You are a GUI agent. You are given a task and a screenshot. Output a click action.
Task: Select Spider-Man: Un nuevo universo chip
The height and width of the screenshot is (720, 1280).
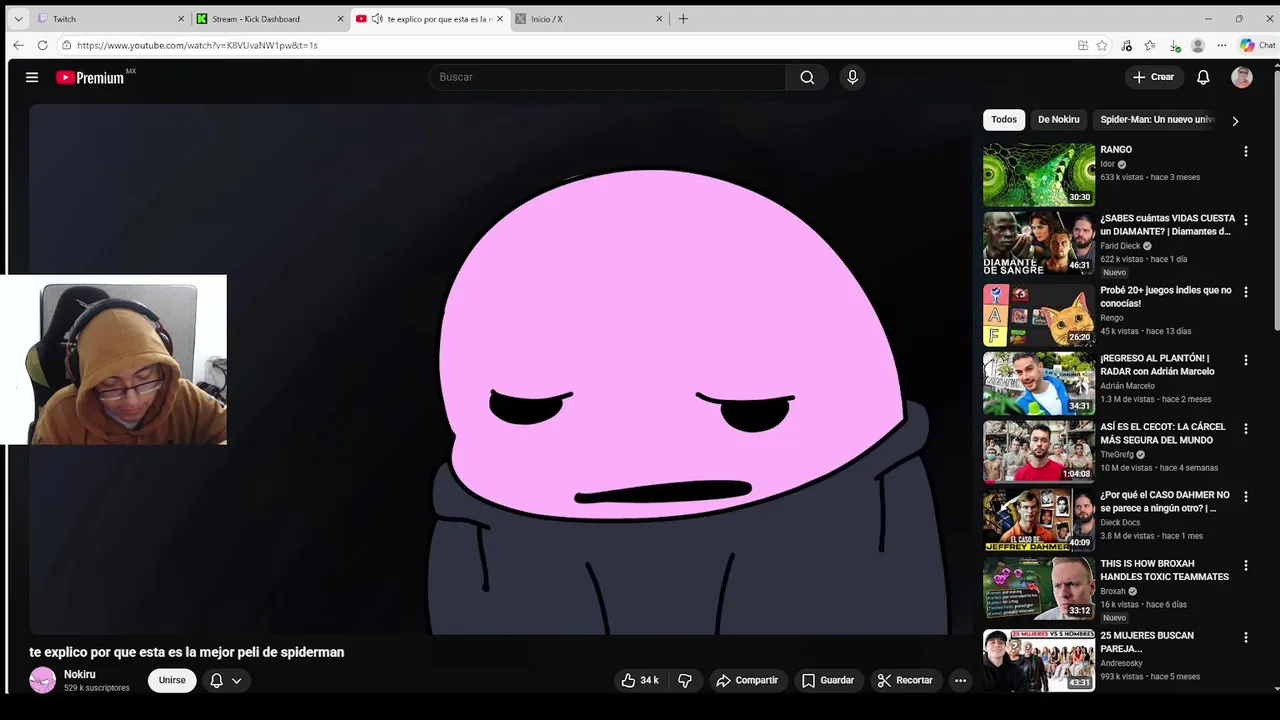coord(1157,119)
